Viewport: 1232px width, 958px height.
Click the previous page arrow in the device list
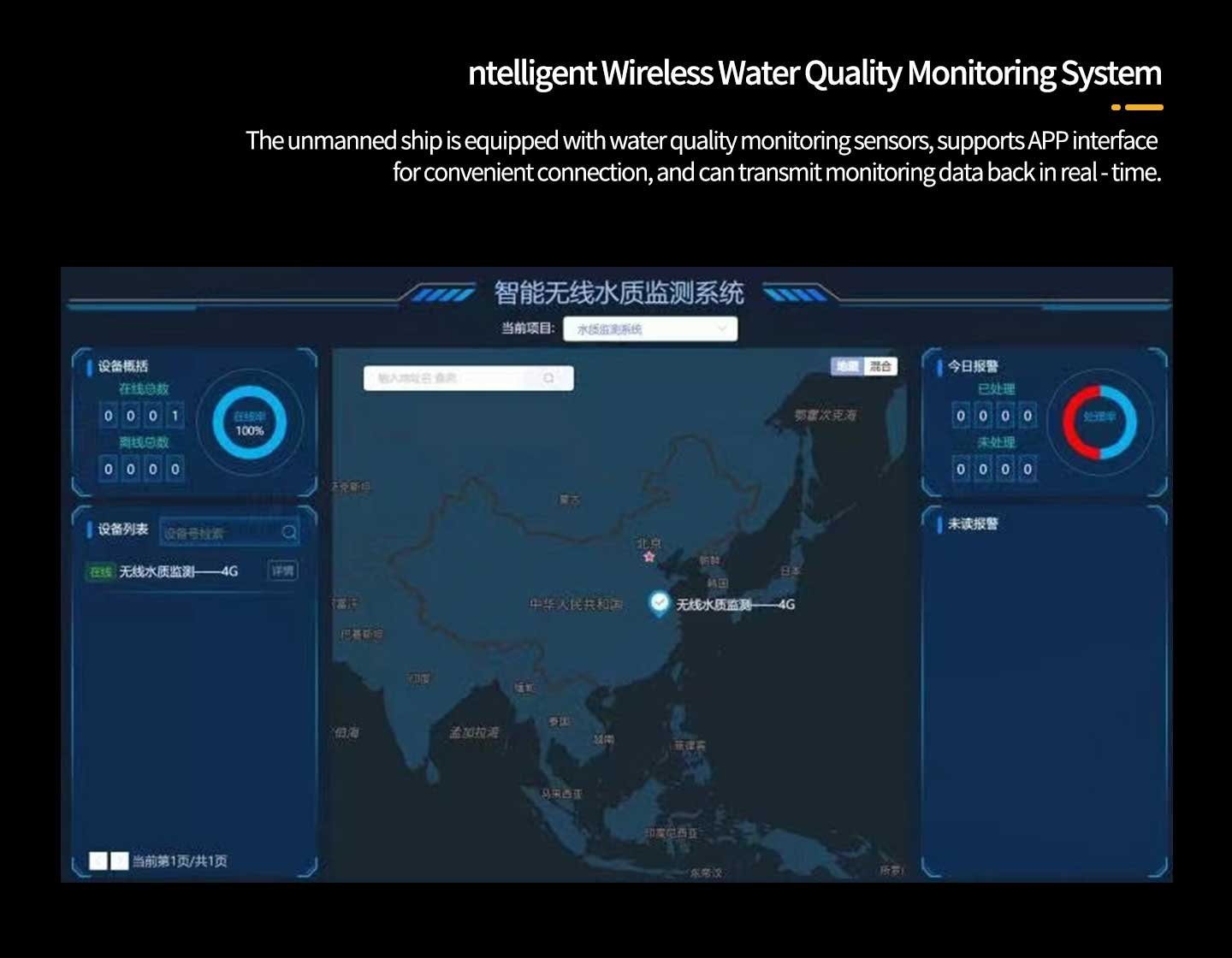tap(98, 860)
